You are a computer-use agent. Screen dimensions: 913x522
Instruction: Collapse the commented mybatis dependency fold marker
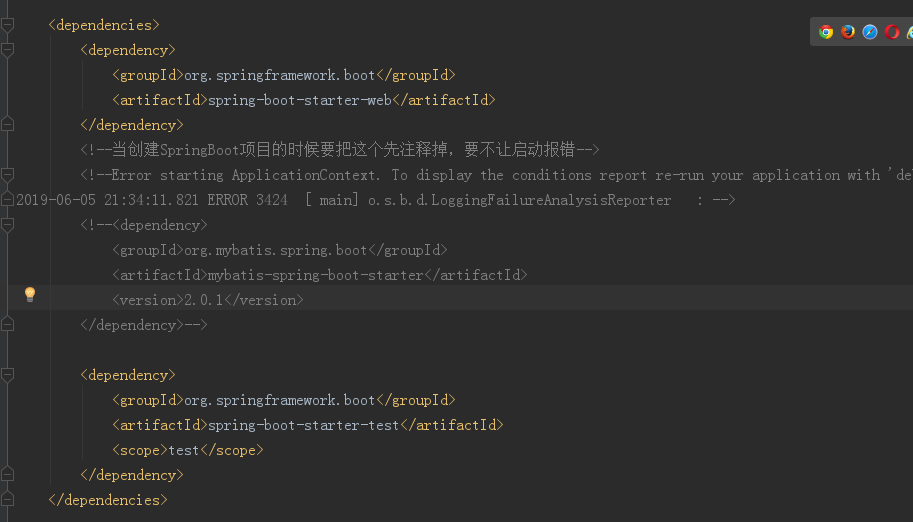point(8,225)
